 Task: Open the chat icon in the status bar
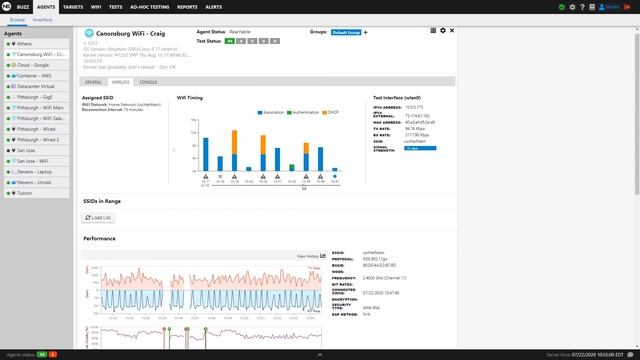pos(631,355)
